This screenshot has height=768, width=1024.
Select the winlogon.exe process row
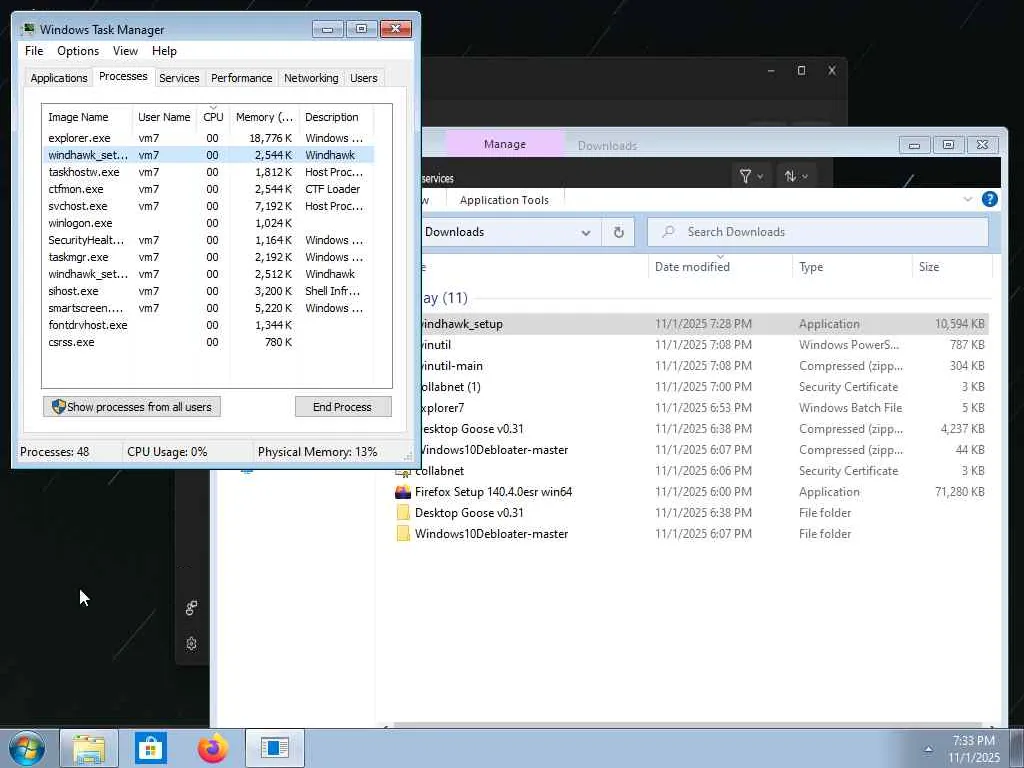pyautogui.click(x=208, y=223)
